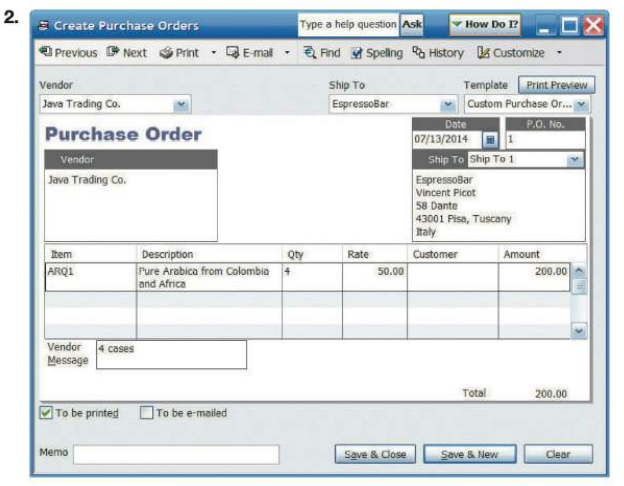This screenshot has width=624, height=486.
Task: Click the Print Preview button
Action: click(x=556, y=86)
